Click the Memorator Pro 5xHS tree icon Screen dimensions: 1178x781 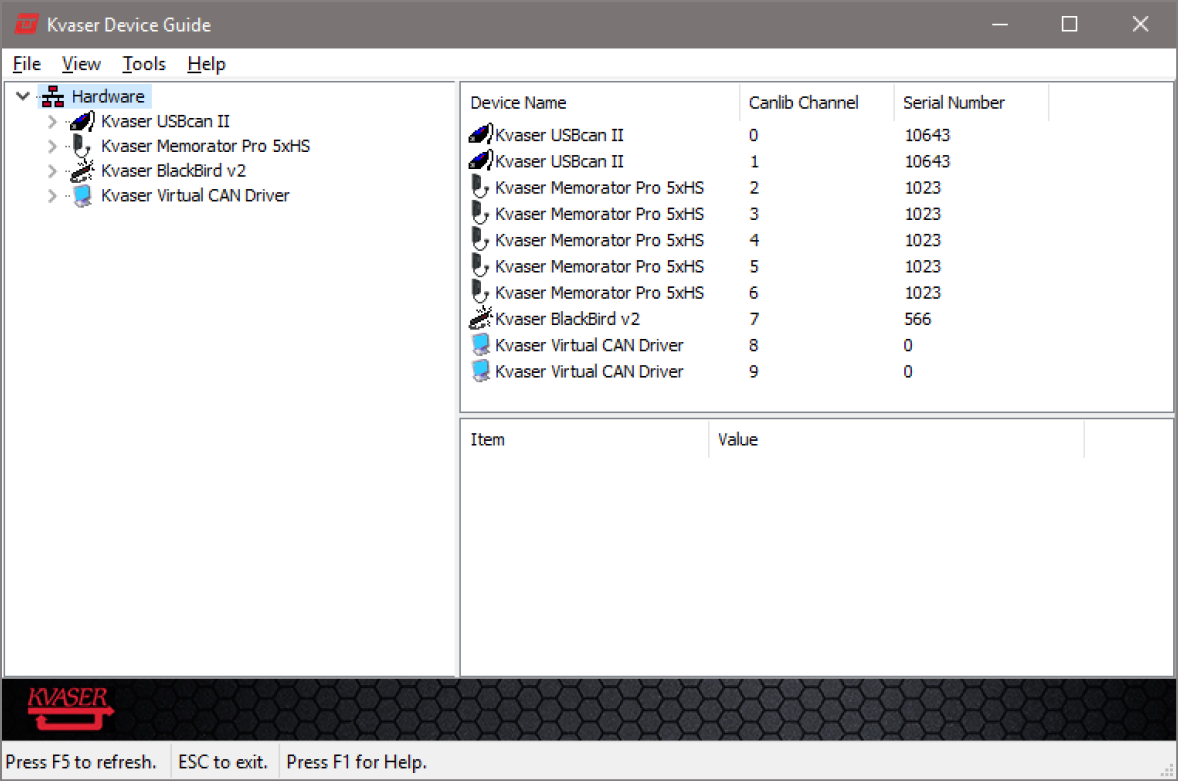click(x=82, y=146)
